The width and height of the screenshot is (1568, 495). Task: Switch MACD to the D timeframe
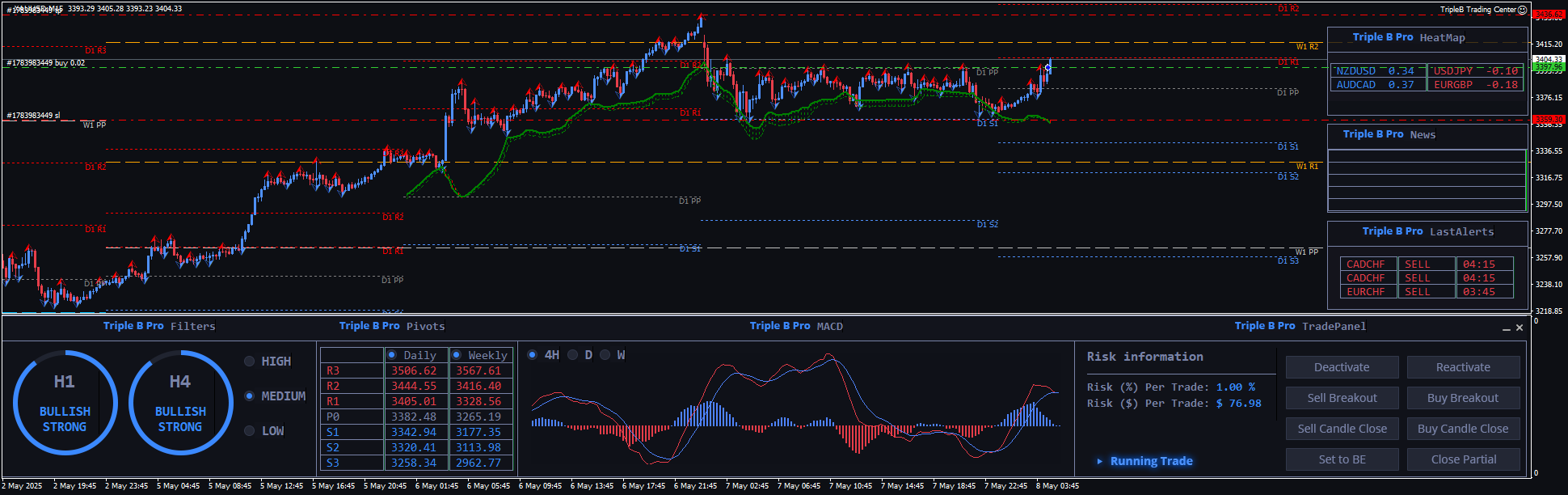[x=573, y=355]
